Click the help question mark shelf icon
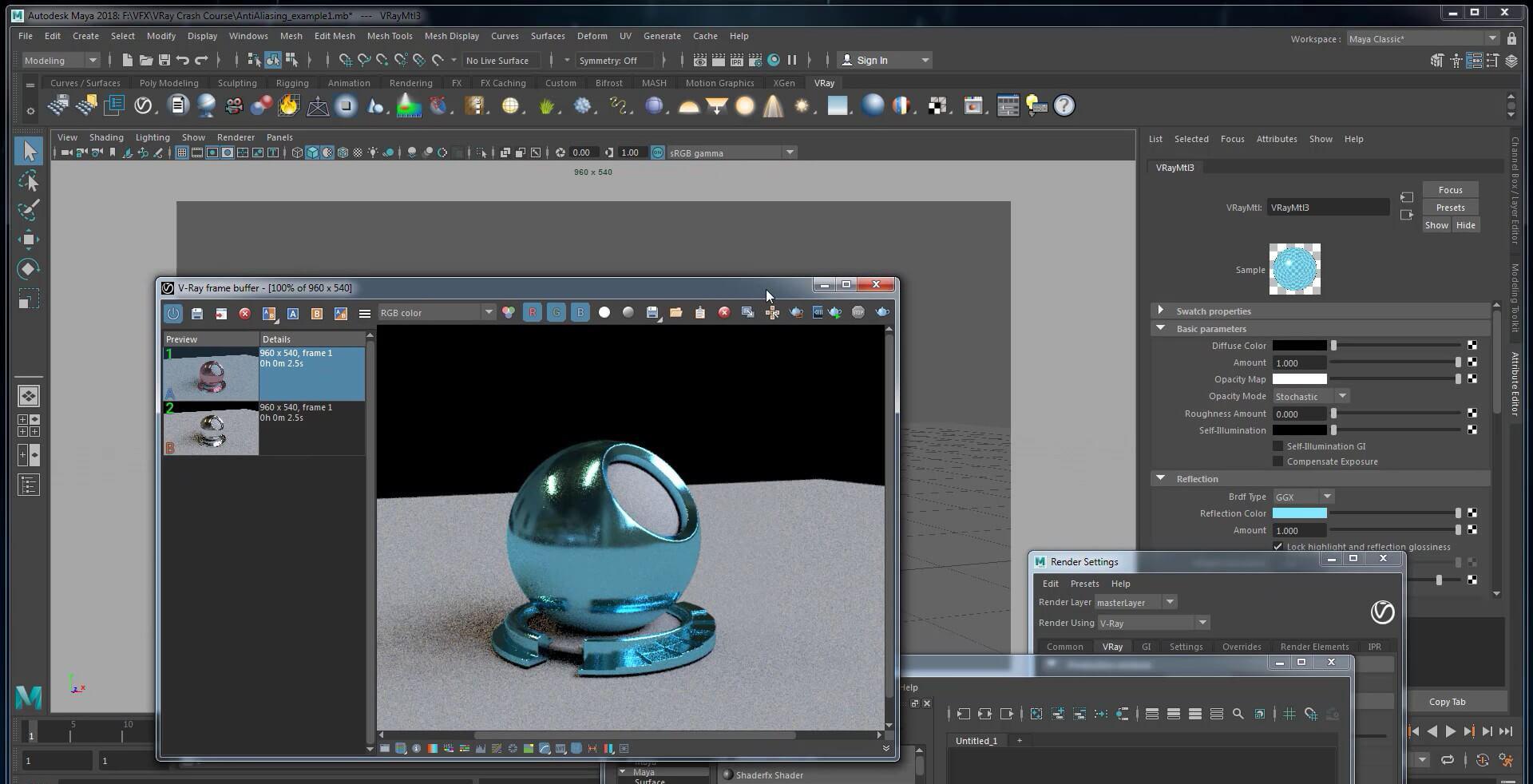The image size is (1533, 784). [x=1064, y=105]
